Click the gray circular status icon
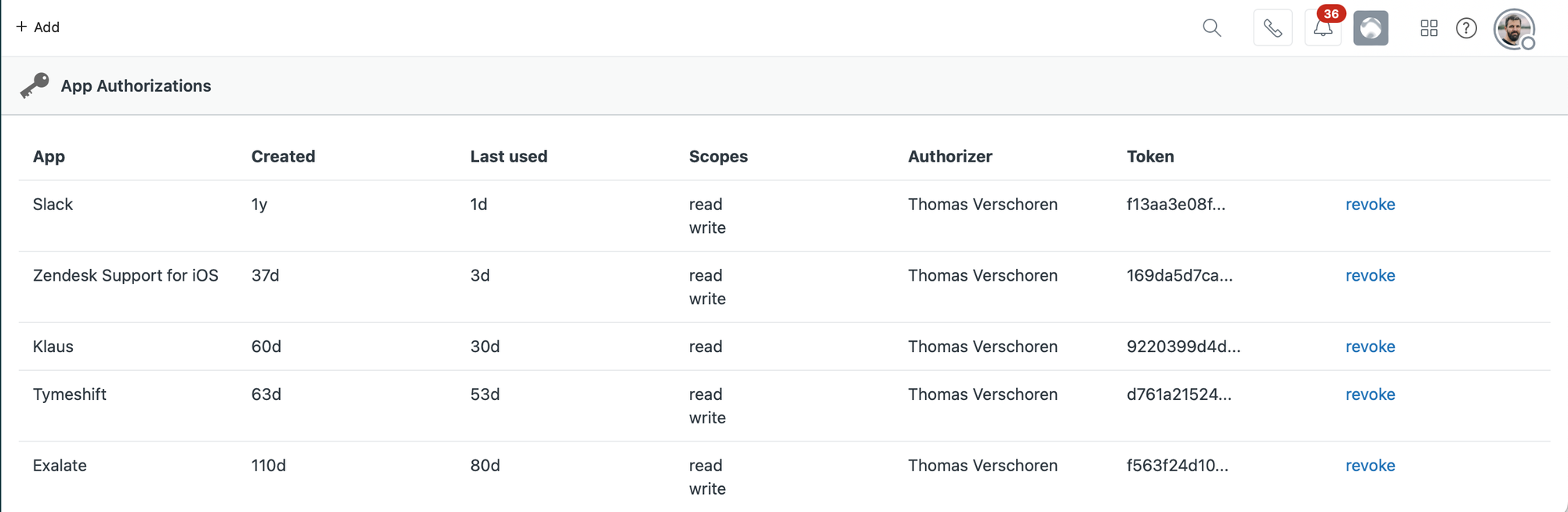Screen dimensions: 1568x512 1370,28
